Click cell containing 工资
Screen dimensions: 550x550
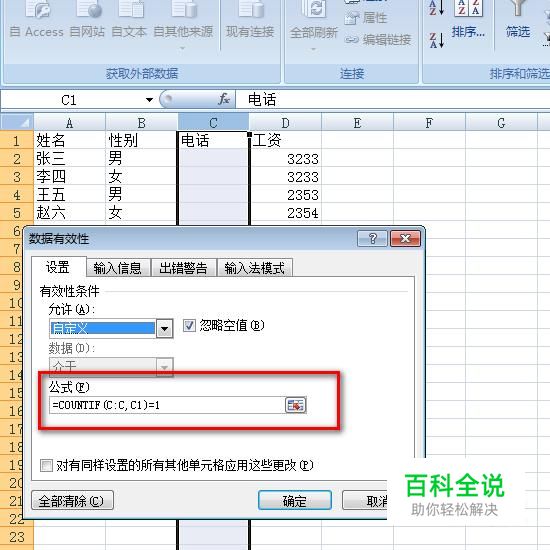(x=286, y=140)
